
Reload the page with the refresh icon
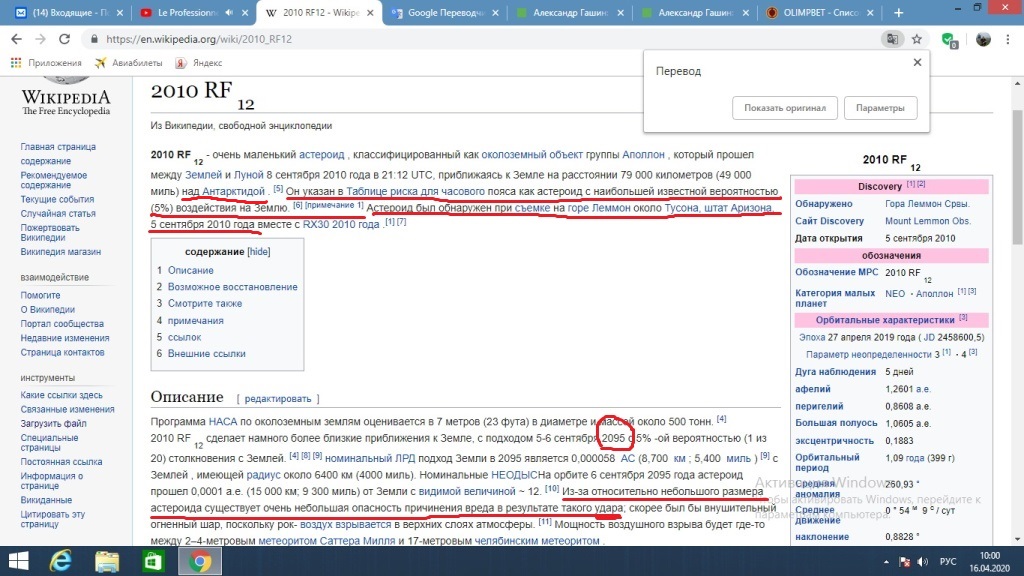tap(64, 39)
